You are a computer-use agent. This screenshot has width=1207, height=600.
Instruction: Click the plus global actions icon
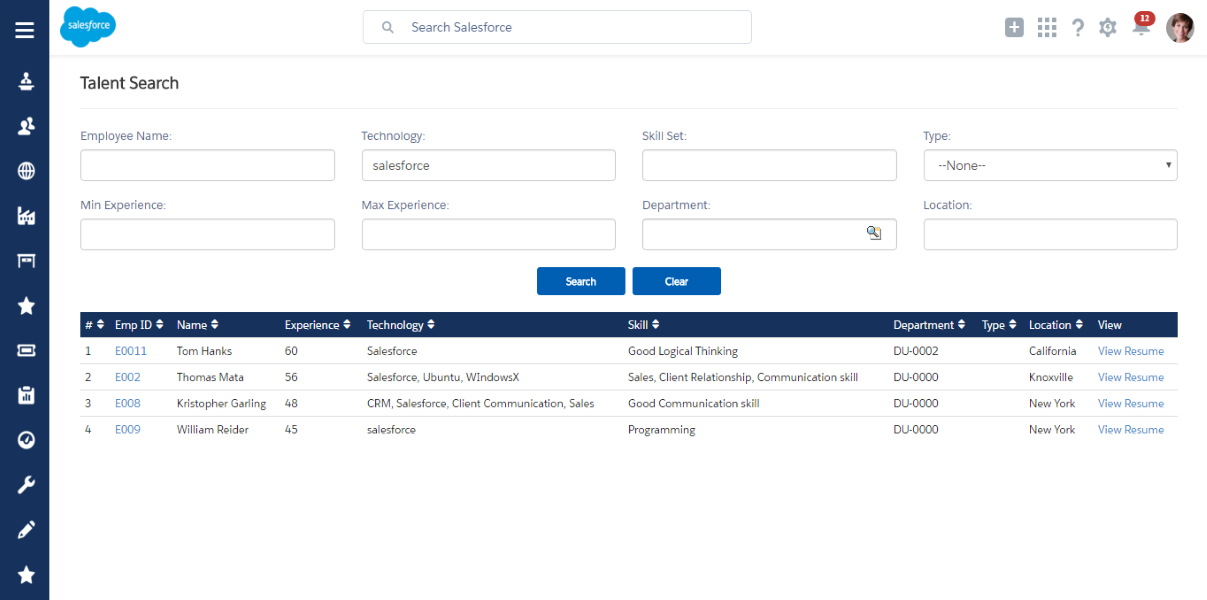1014,28
